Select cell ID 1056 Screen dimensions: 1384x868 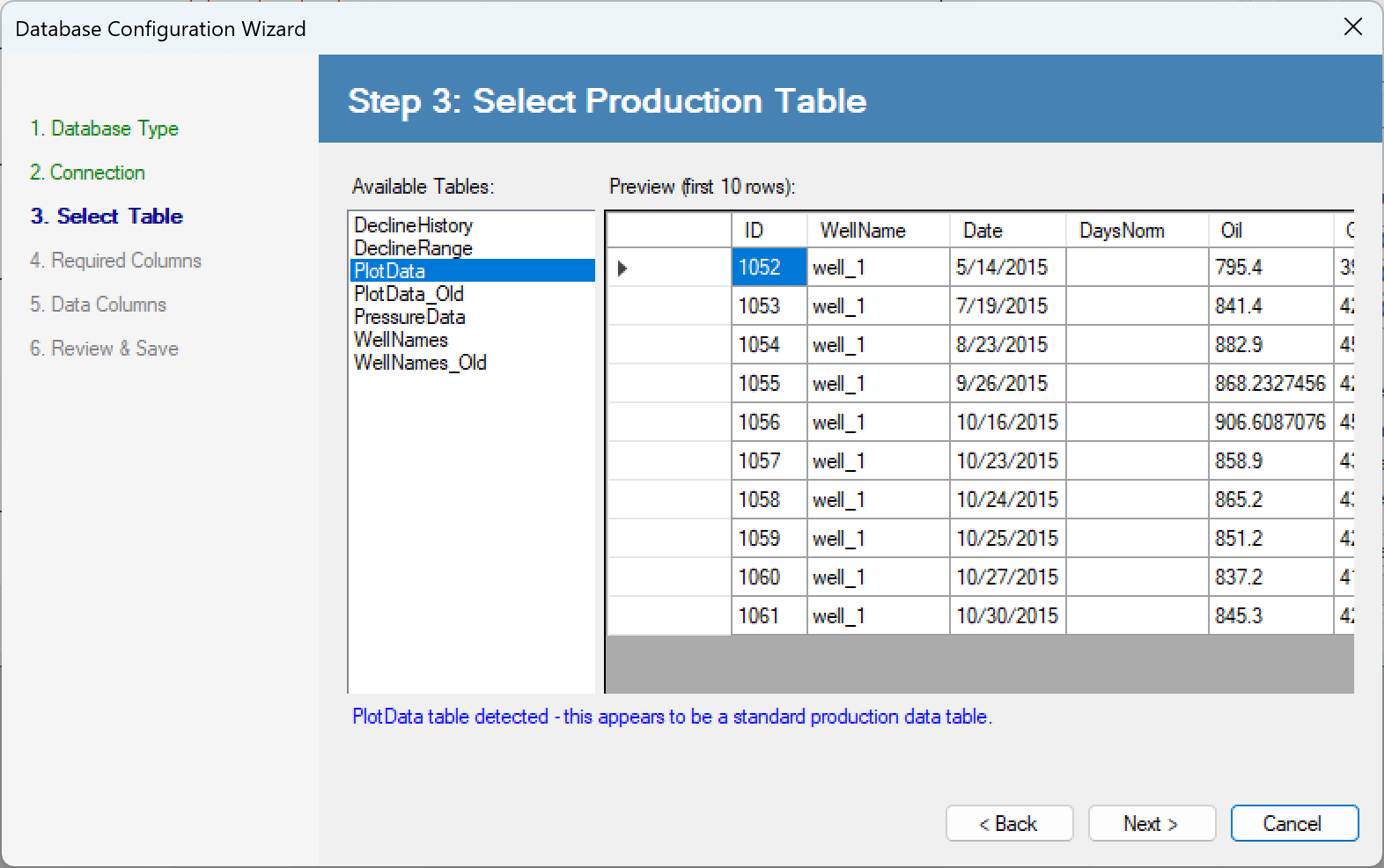(x=769, y=423)
